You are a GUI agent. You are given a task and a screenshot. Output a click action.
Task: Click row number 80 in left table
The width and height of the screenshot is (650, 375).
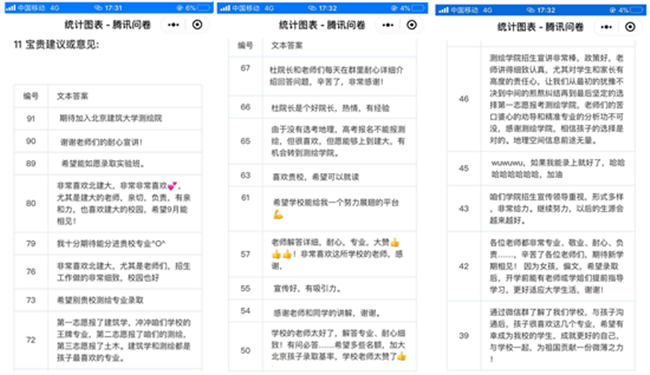[31, 203]
